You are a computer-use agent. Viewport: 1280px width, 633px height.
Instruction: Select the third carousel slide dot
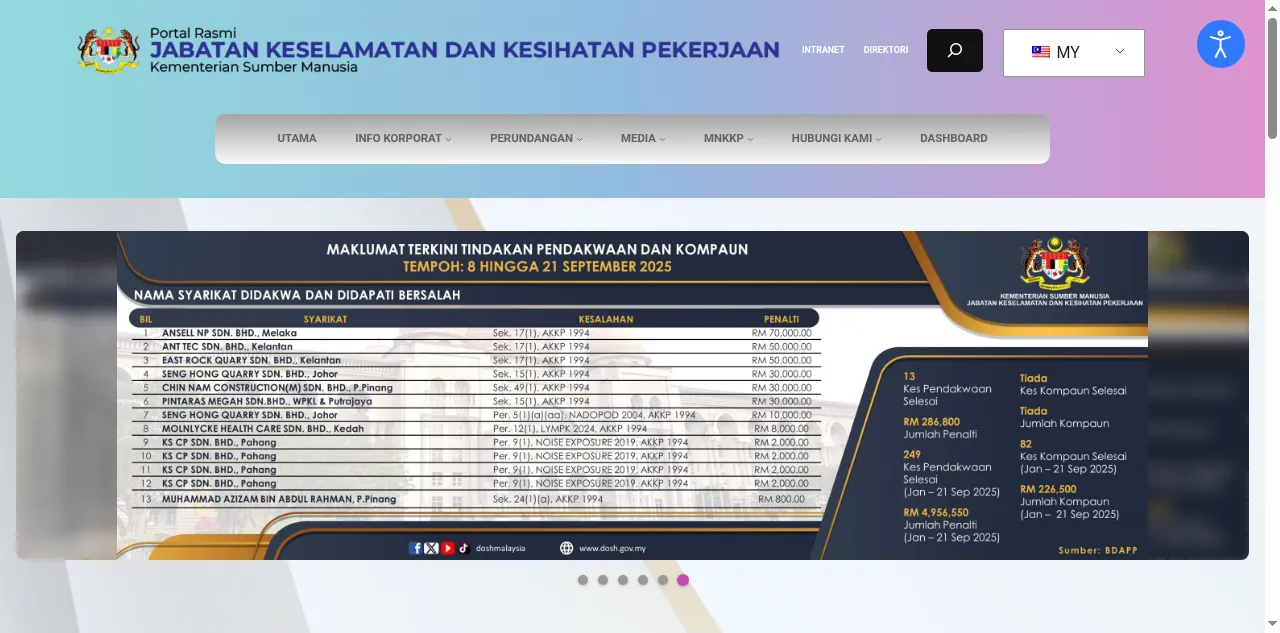click(623, 580)
